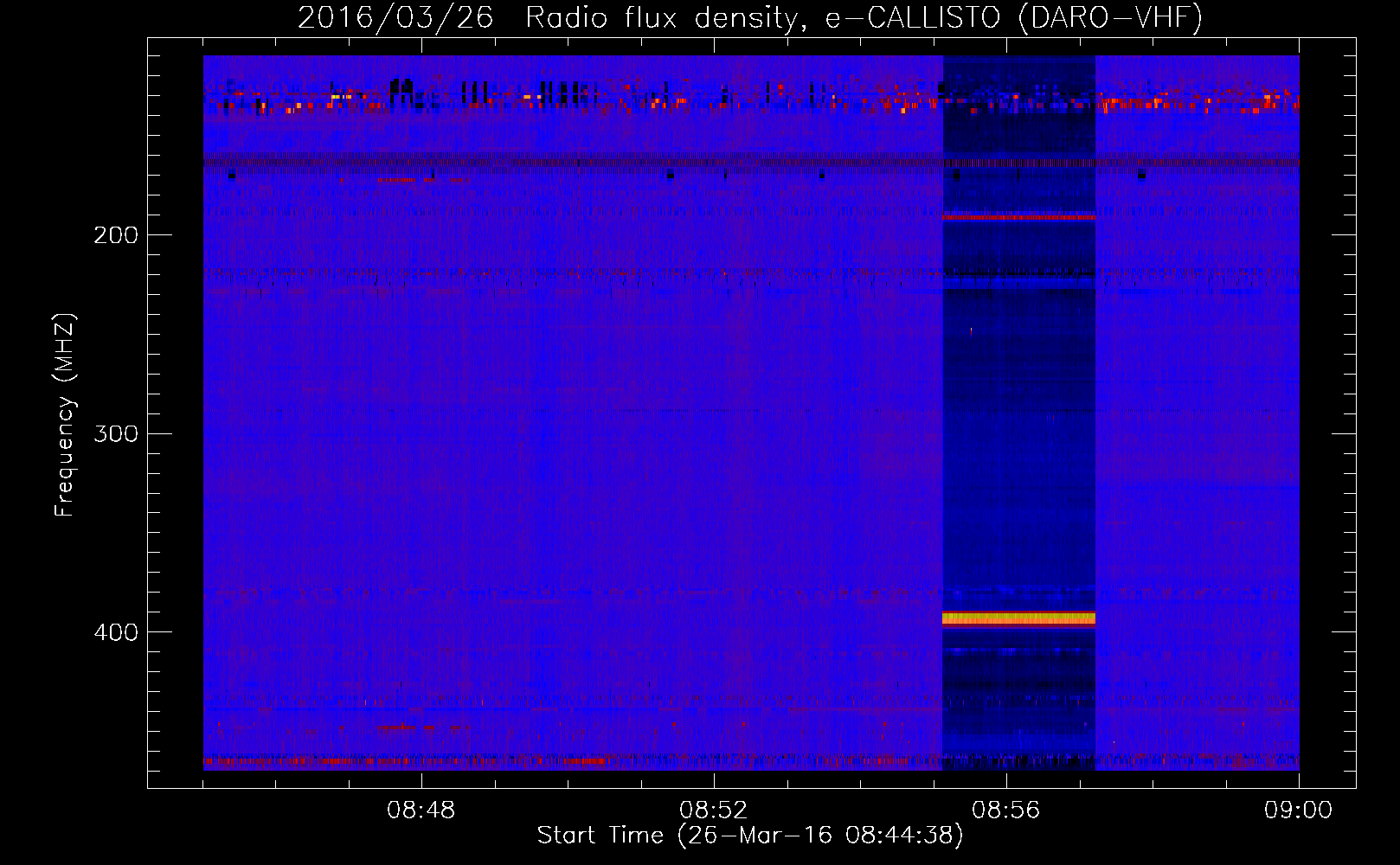
Task: Click the plot title '2016/03/26 Radio flux density'
Action: (x=547, y=18)
